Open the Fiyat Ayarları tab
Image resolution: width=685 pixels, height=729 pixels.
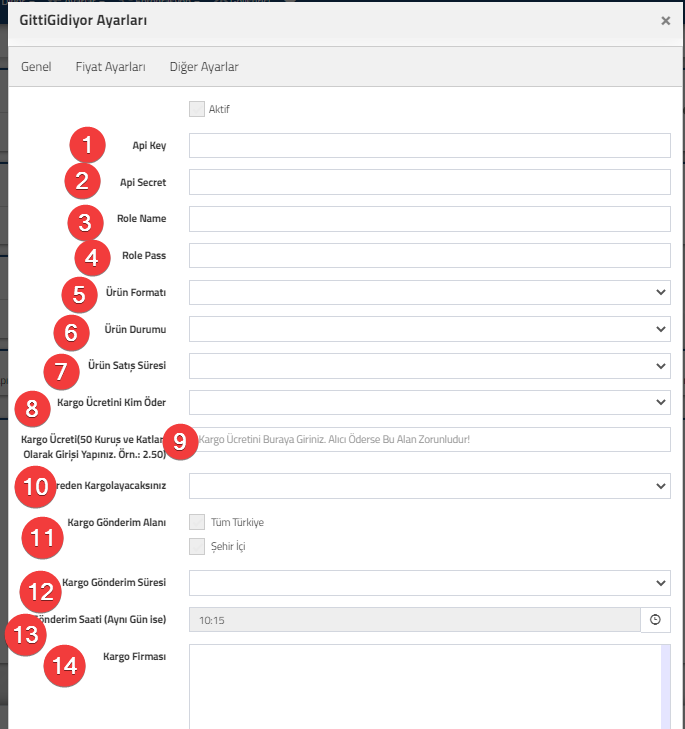tap(111, 66)
